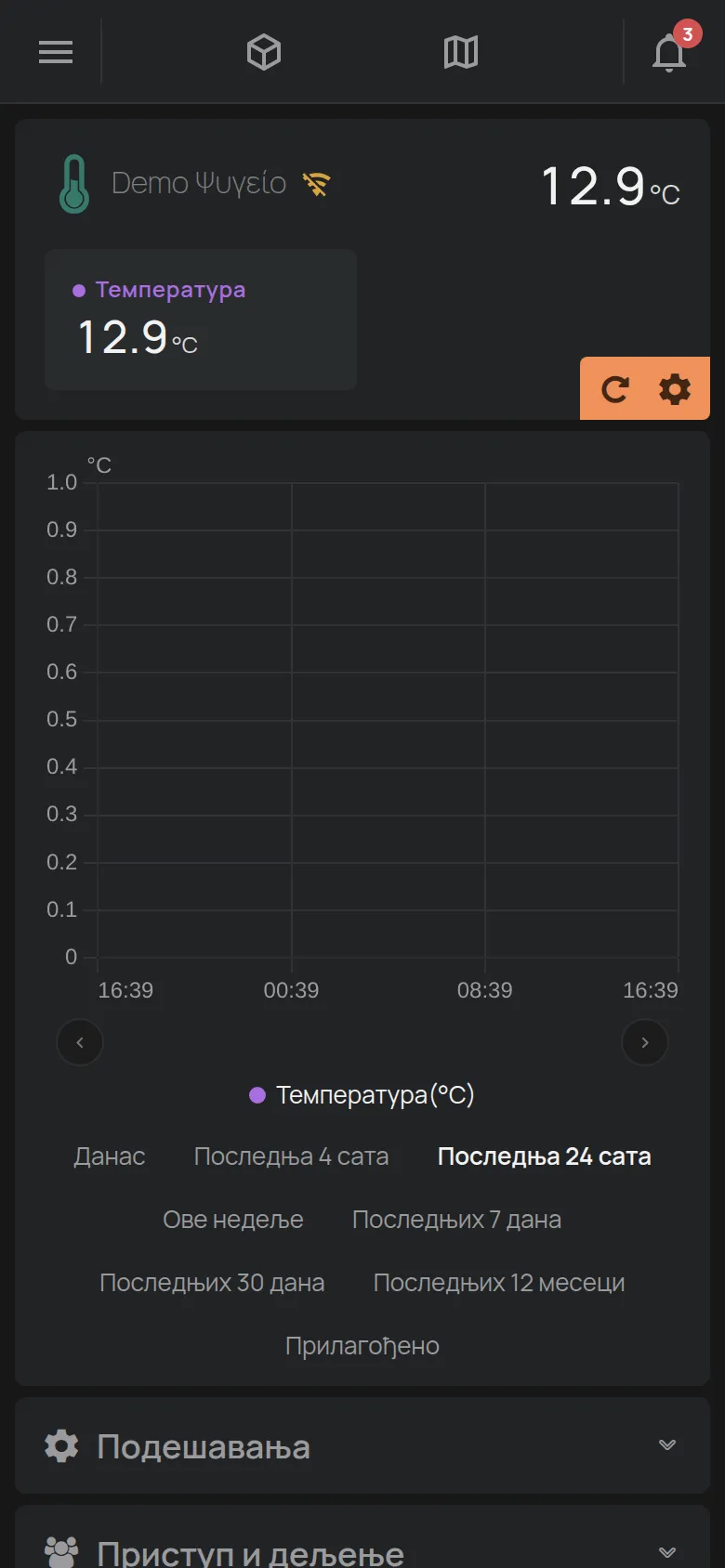Toggle the Температура(°C) chart legend series

tap(362, 1095)
